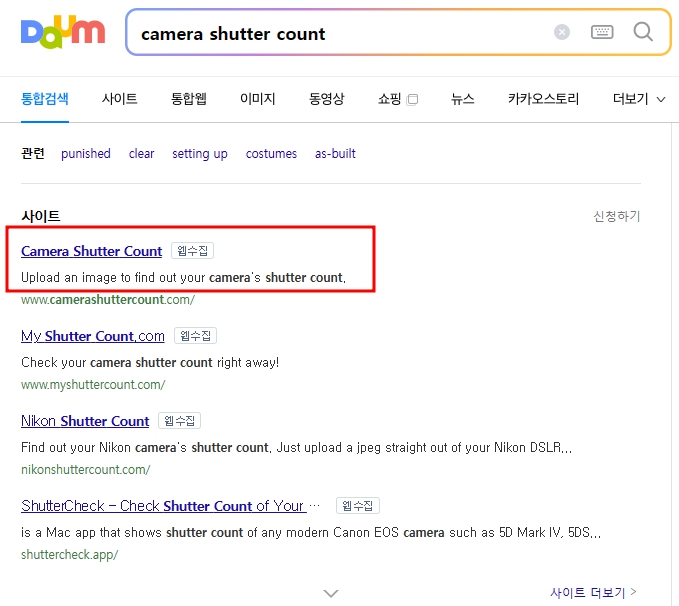The image size is (679, 606).
Task: Click 웹수집 badge beside ShutterCheck result
Action: (358, 505)
